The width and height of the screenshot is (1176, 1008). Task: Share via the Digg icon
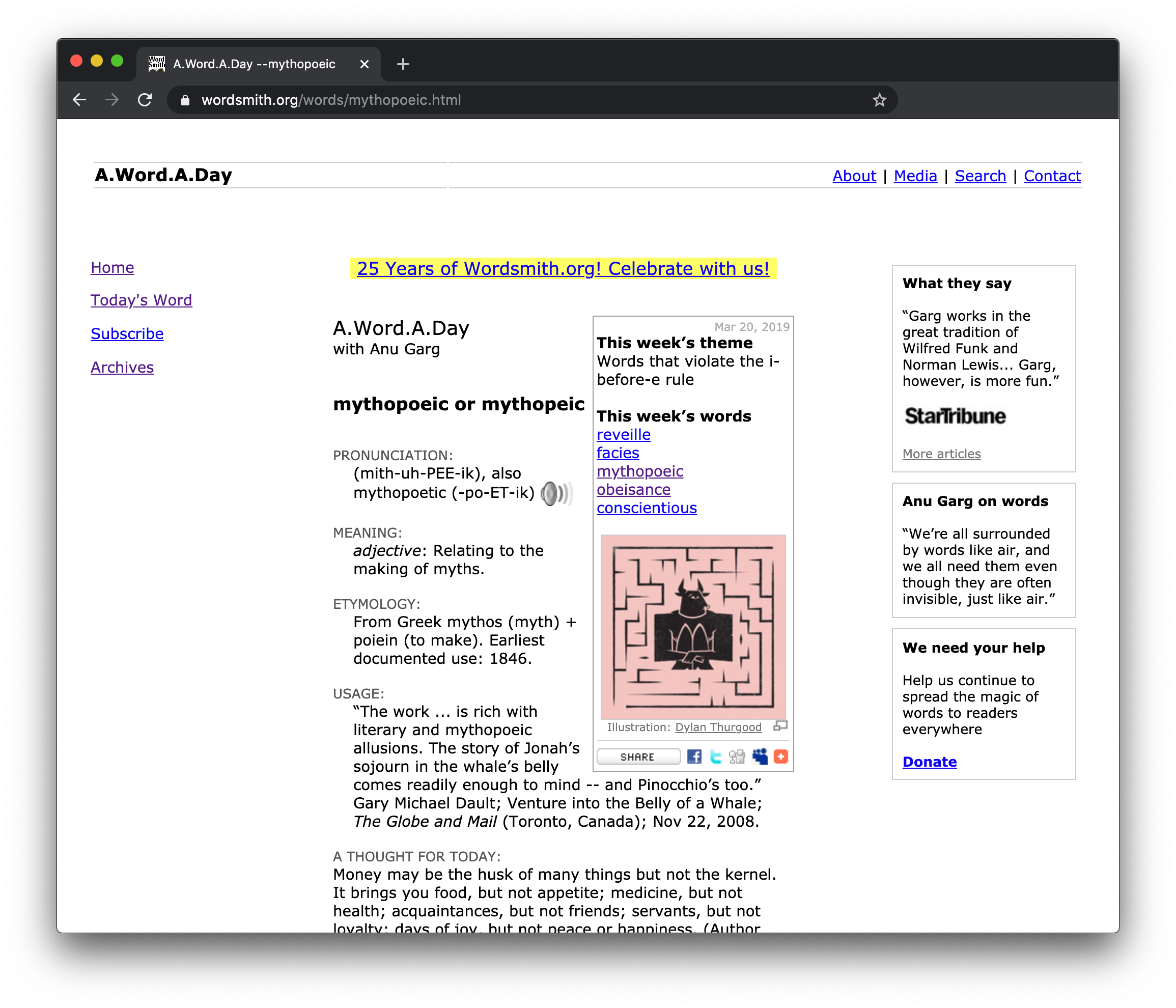[737, 757]
